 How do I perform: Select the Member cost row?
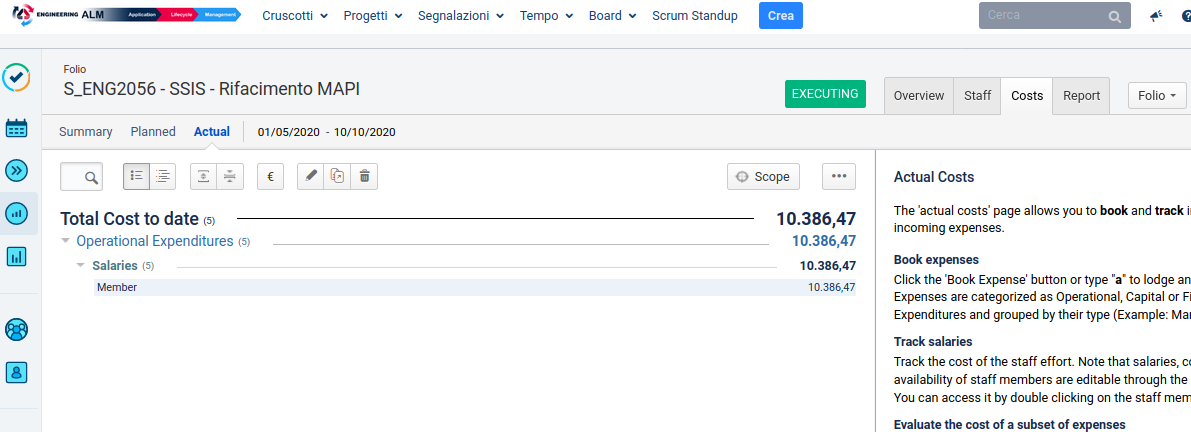[475, 287]
